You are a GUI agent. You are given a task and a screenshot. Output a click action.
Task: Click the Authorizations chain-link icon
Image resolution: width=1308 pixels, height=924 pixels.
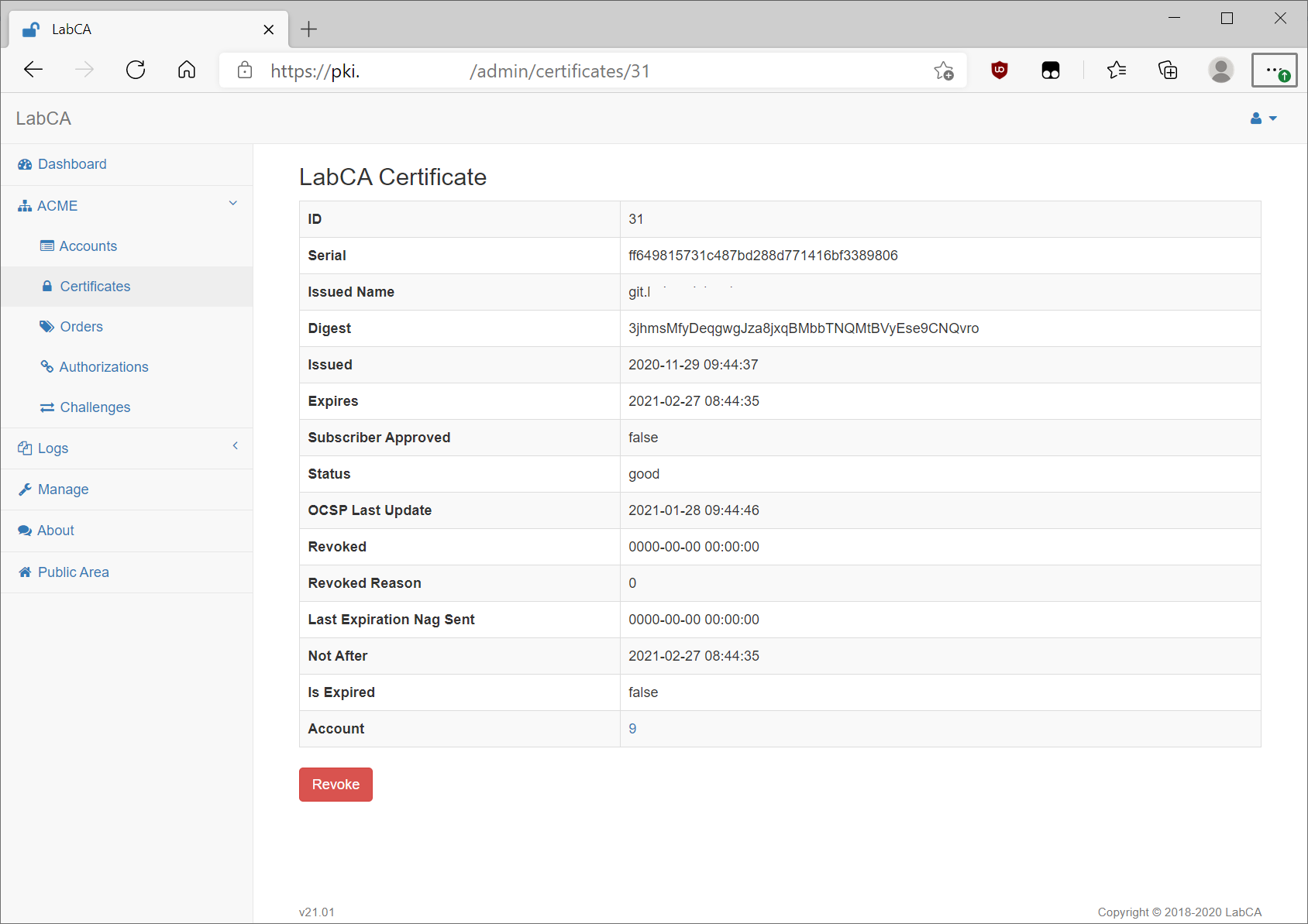pyautogui.click(x=47, y=366)
